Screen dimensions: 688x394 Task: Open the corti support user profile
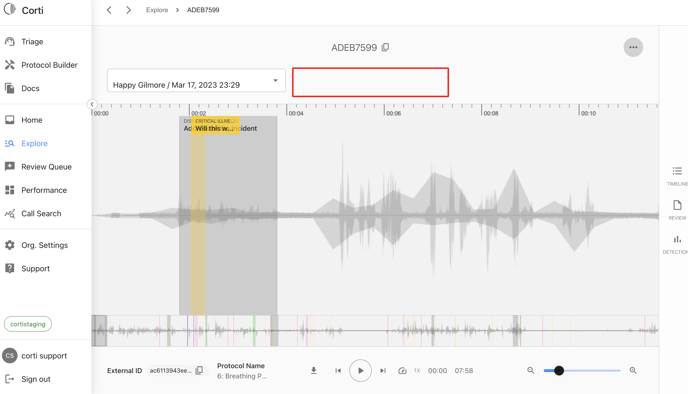[35, 355]
